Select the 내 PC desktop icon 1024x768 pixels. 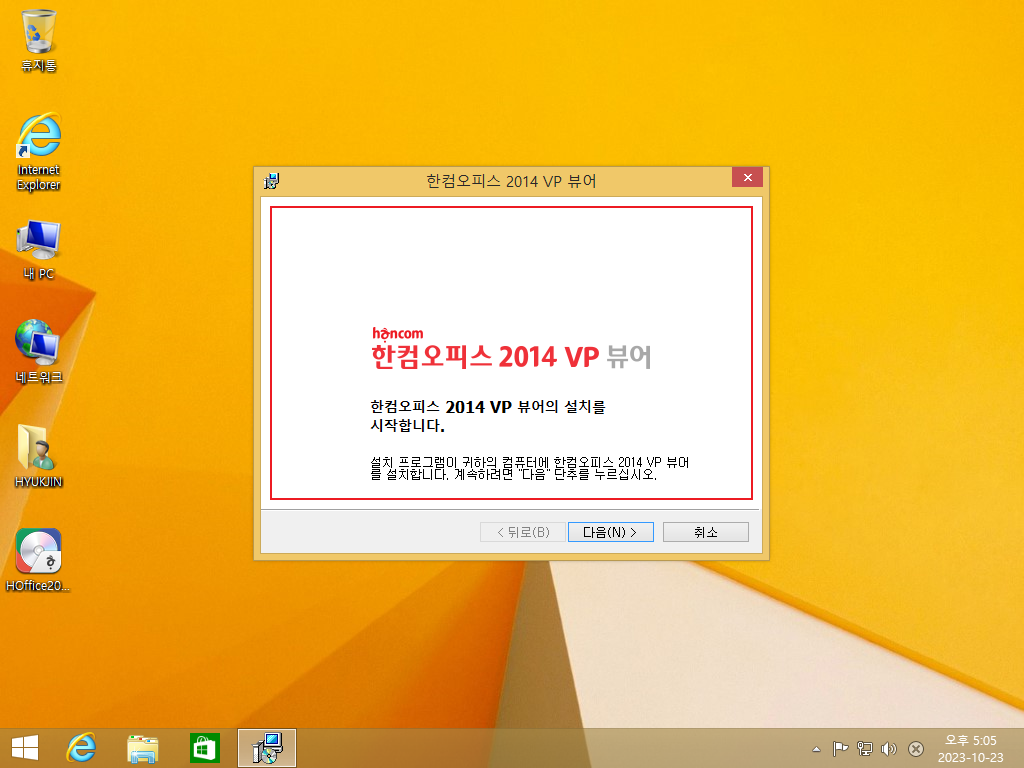[39, 250]
